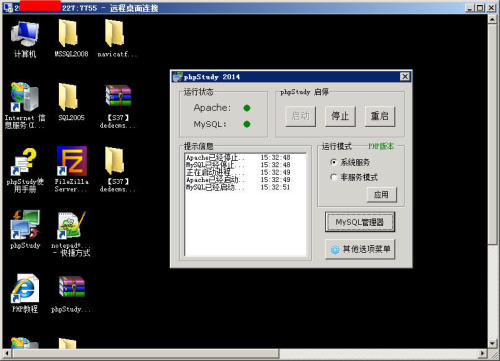This screenshot has height=361, width=500.
Task: Open 其他选项菜单 options menu
Action: 360,249
